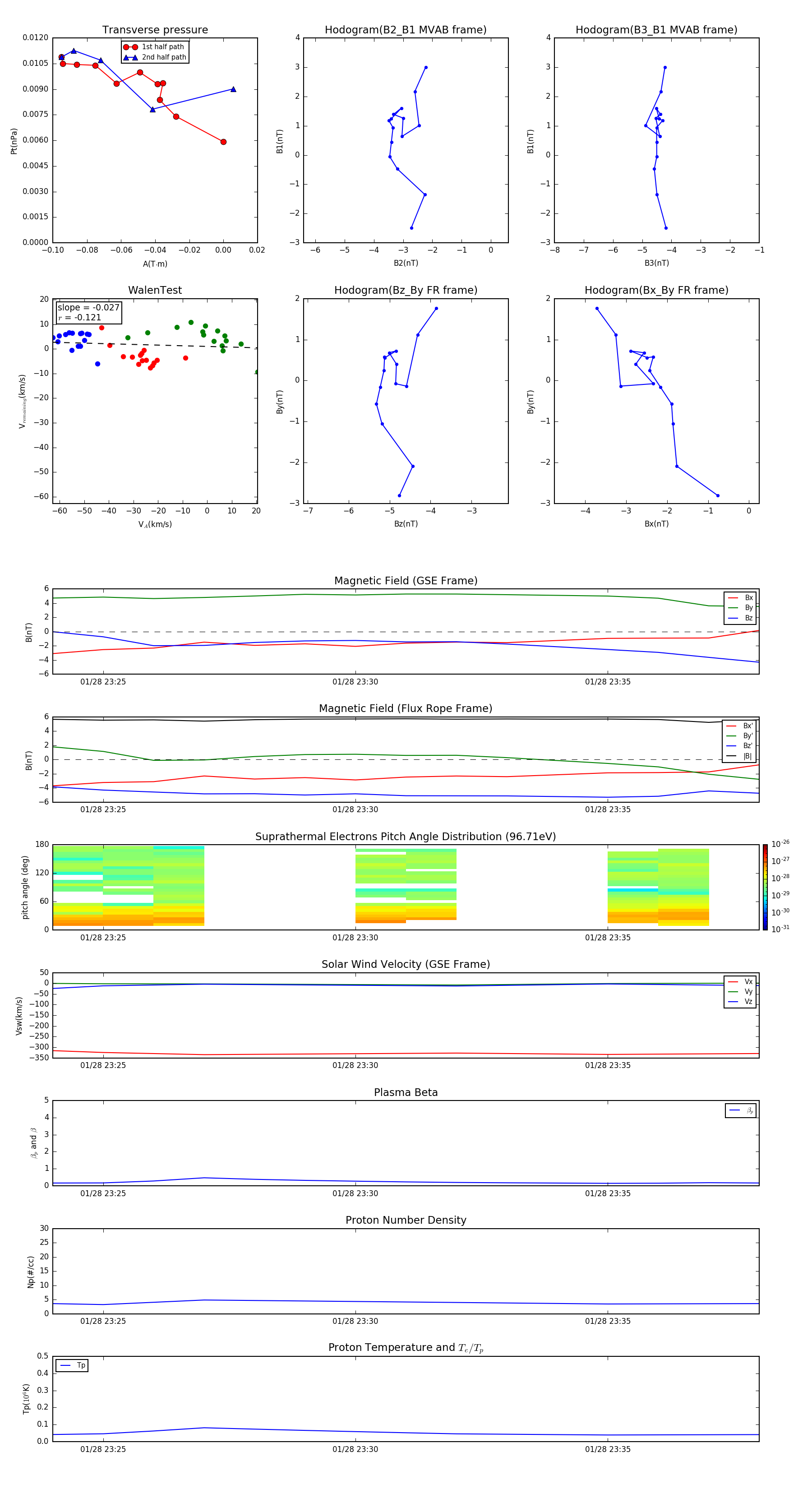Click the "Bx(nT)" x-axis label
The height and width of the screenshot is (1489, 812).
pyautogui.click(x=656, y=524)
